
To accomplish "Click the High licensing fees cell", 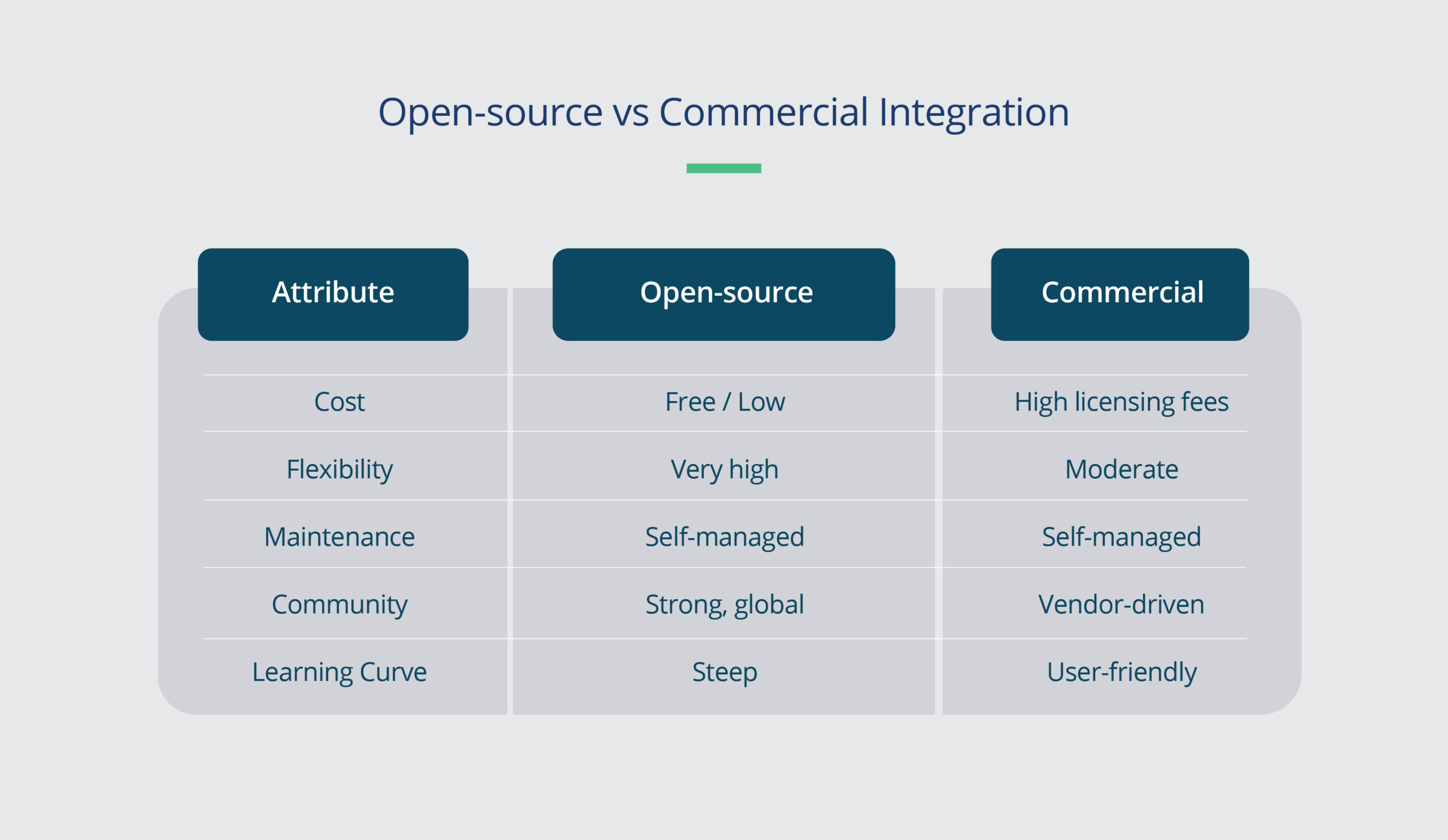I will (x=1121, y=402).
